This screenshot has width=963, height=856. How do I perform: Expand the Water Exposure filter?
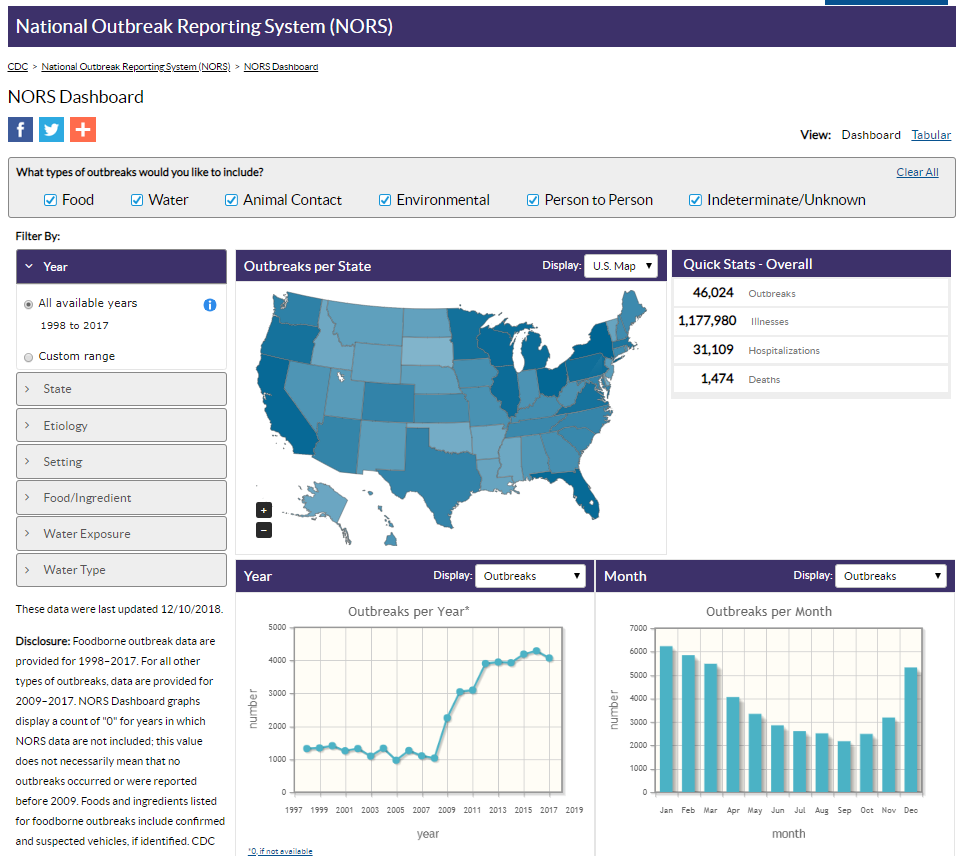[120, 533]
